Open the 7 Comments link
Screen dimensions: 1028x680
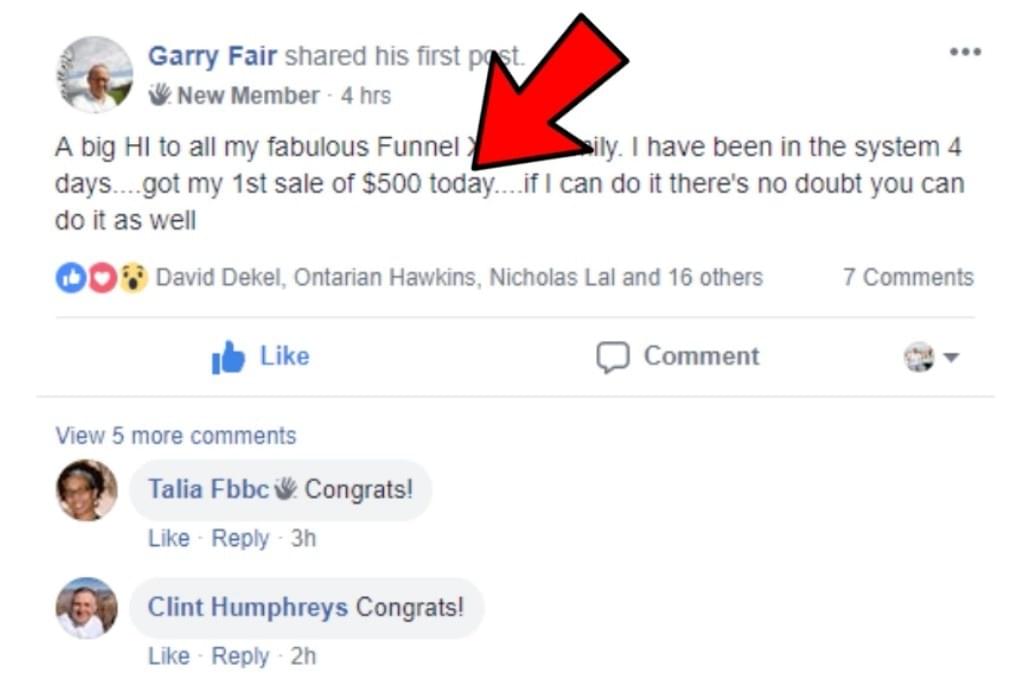click(x=907, y=278)
